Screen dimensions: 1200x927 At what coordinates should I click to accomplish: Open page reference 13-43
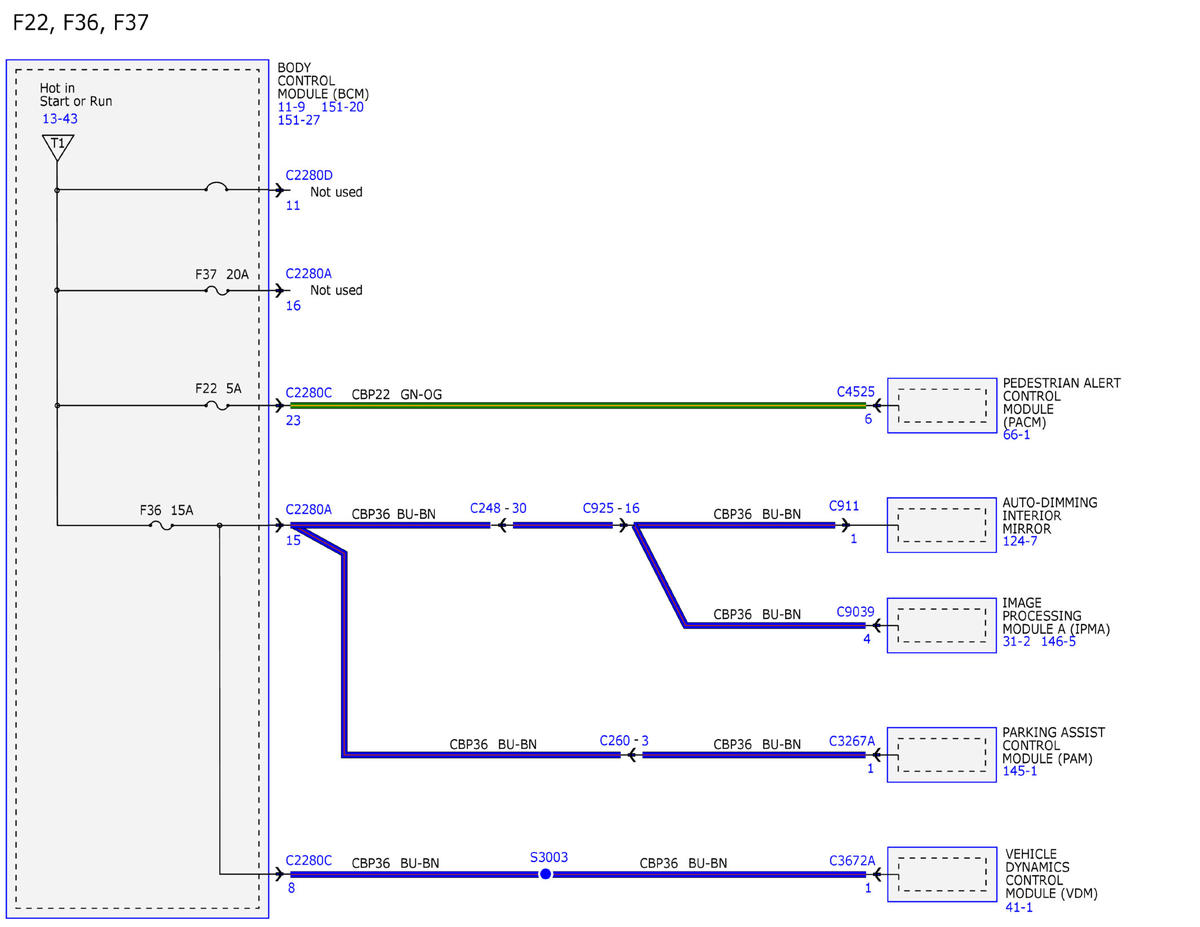[x=59, y=119]
